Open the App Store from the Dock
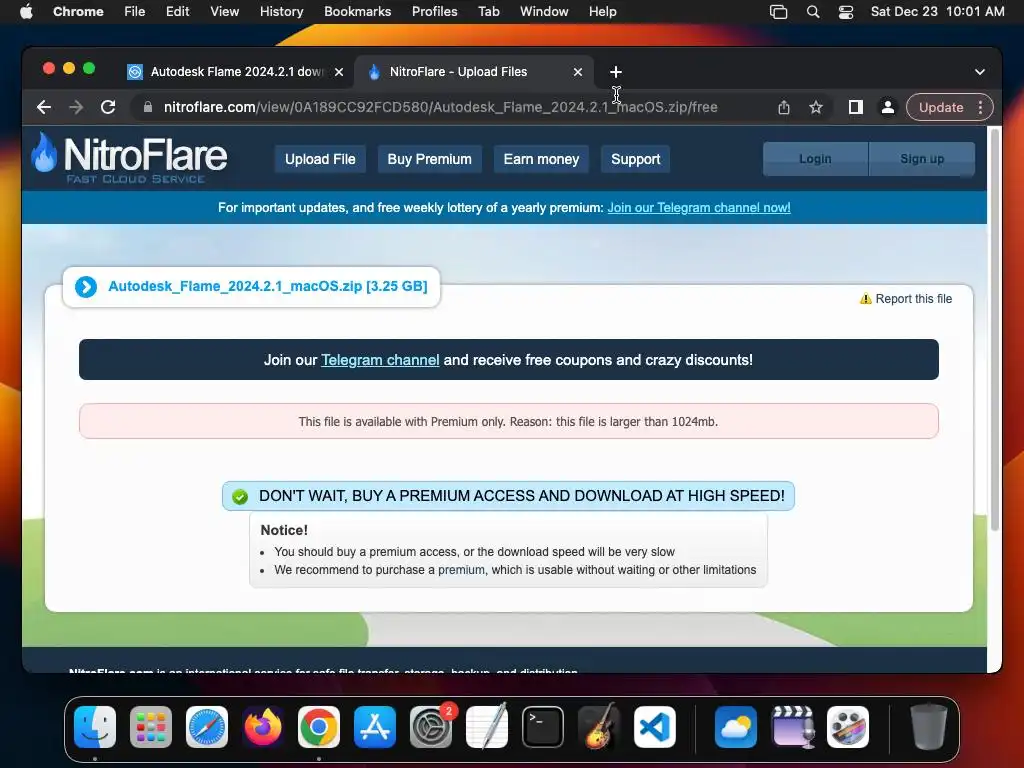This screenshot has height=768, width=1024. click(375, 727)
